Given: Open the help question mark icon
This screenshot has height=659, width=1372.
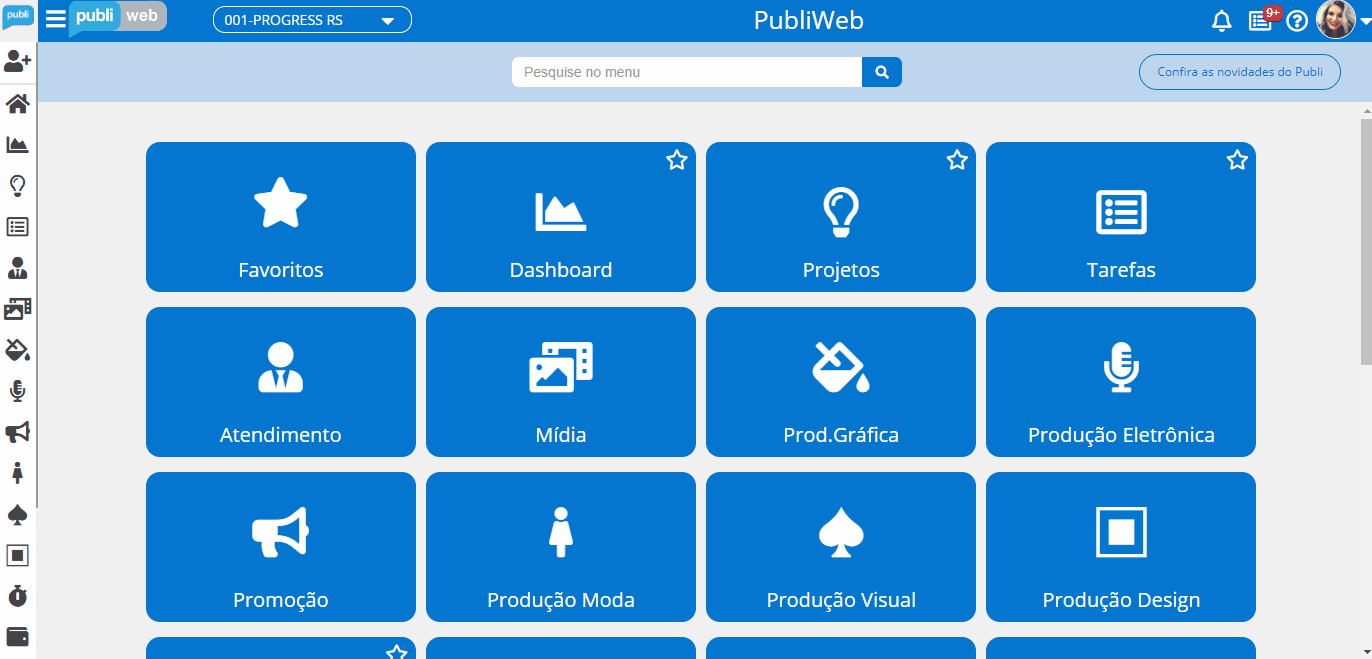Looking at the screenshot, I should 1297,21.
